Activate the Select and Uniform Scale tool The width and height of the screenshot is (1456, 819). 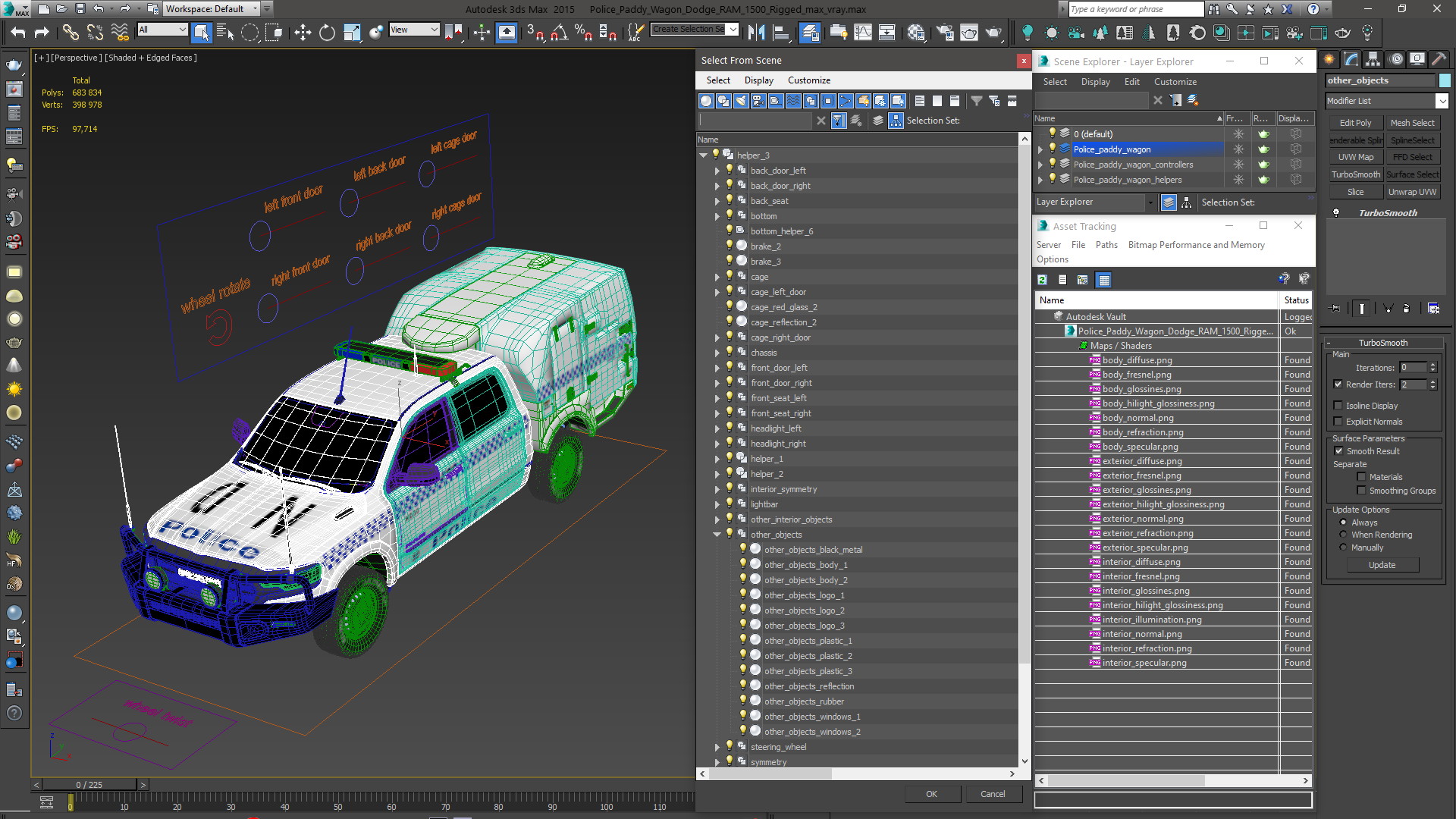pos(352,32)
